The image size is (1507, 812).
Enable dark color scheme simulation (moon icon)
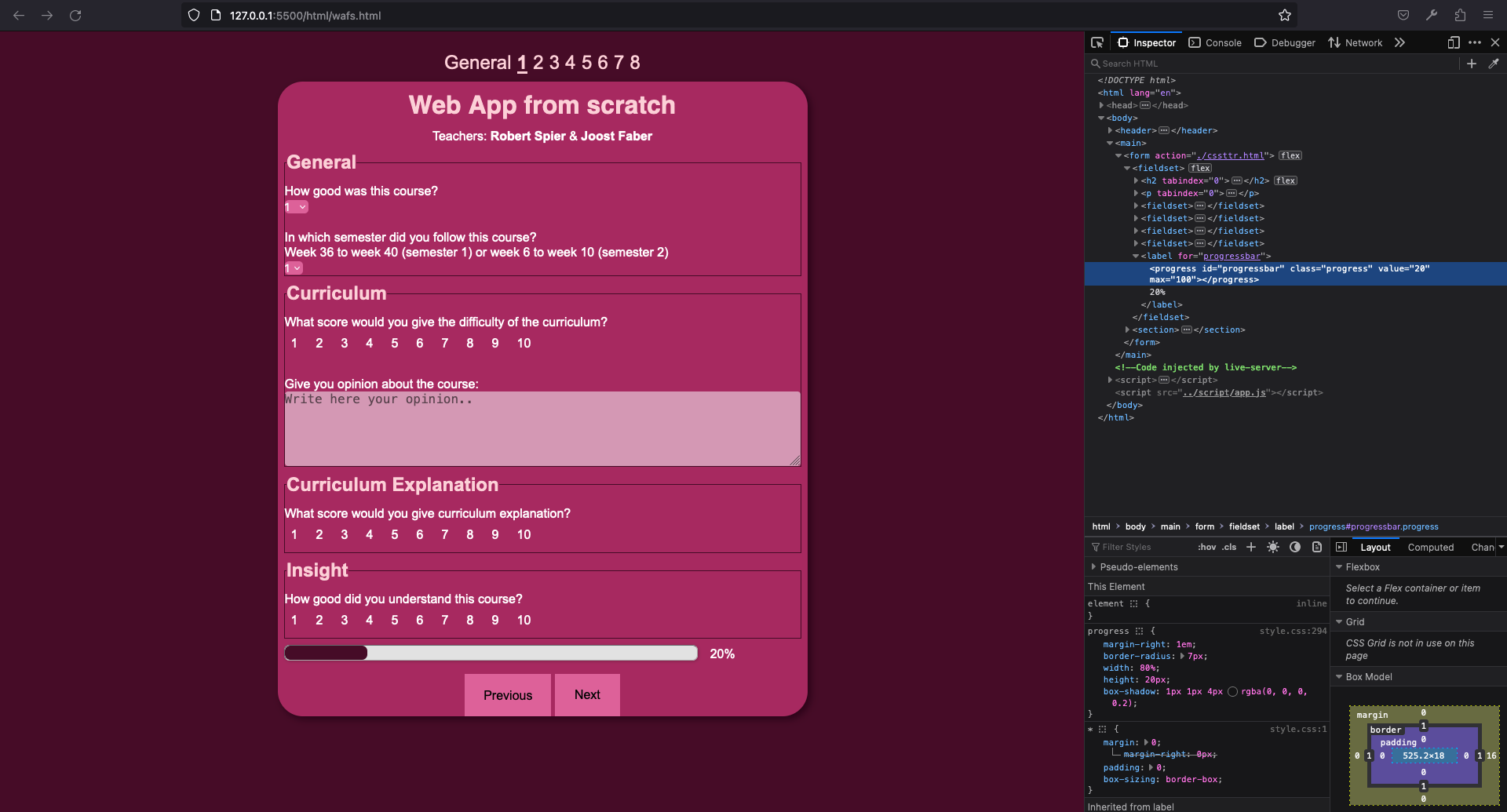click(1294, 547)
